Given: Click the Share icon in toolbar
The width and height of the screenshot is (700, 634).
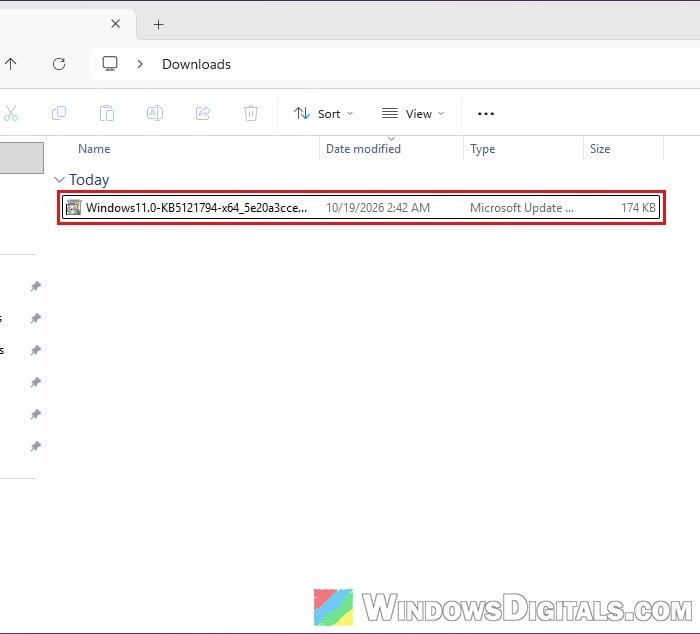Looking at the screenshot, I should (203, 113).
